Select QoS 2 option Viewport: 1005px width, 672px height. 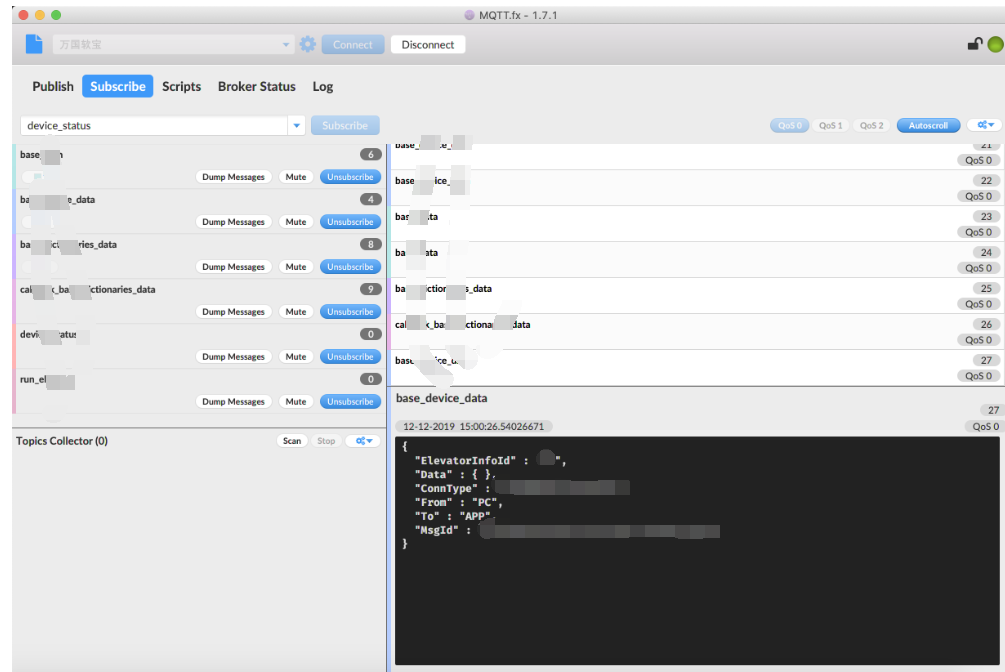pyautogui.click(x=872, y=125)
